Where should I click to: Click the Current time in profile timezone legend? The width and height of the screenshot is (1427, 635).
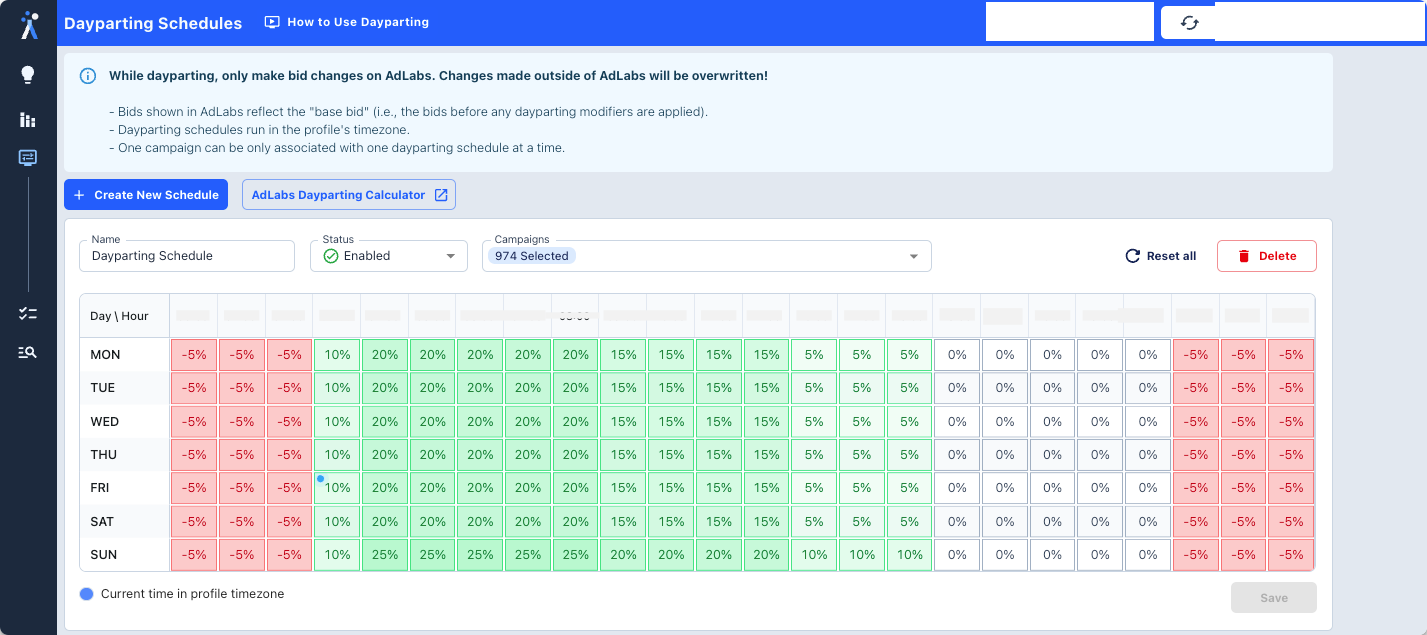(x=182, y=594)
